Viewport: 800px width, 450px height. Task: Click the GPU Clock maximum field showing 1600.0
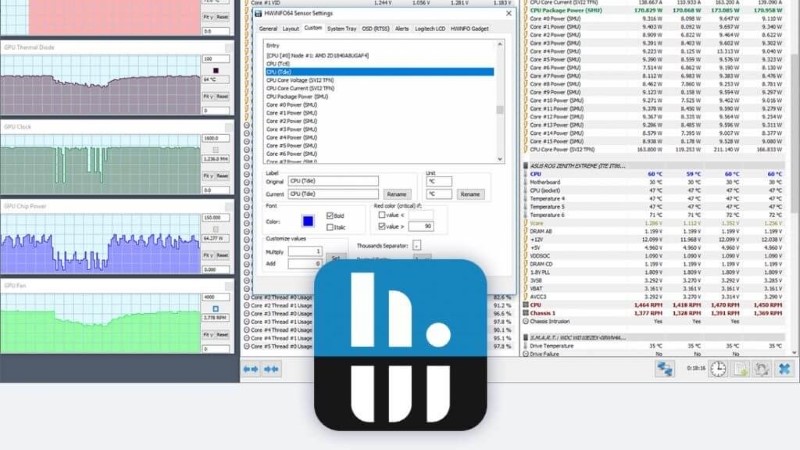tap(215, 138)
